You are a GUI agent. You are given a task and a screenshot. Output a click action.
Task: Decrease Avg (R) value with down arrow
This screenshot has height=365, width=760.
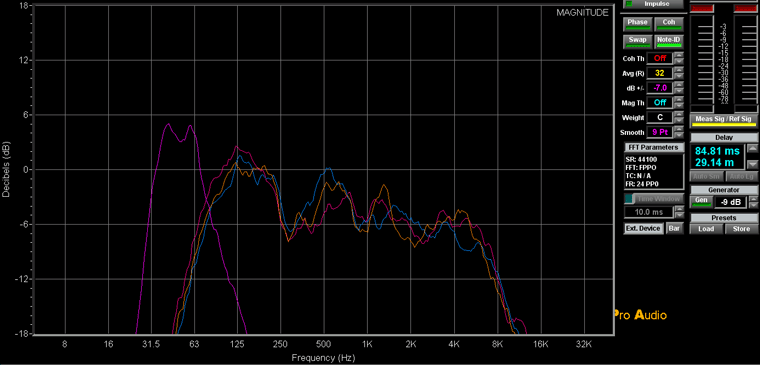pyautogui.click(x=679, y=77)
